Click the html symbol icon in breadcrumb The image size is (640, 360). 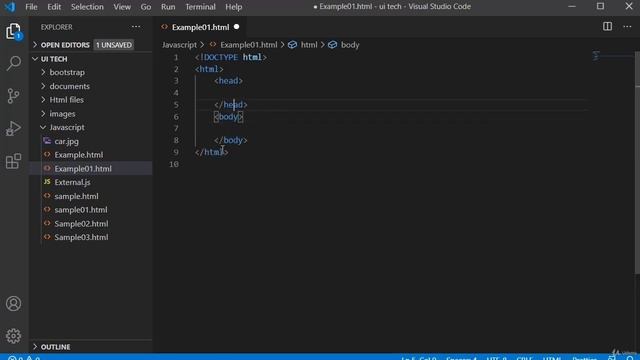point(292,45)
